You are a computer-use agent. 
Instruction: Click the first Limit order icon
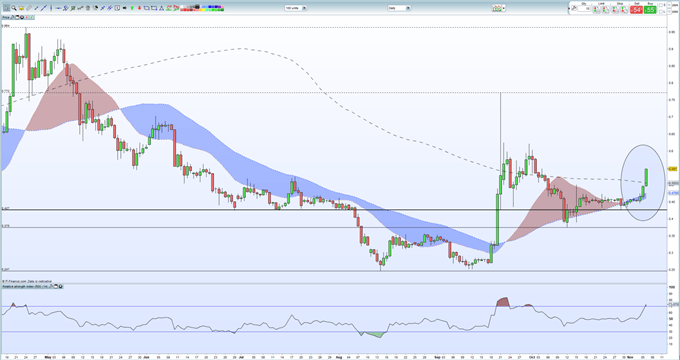click(597, 10)
